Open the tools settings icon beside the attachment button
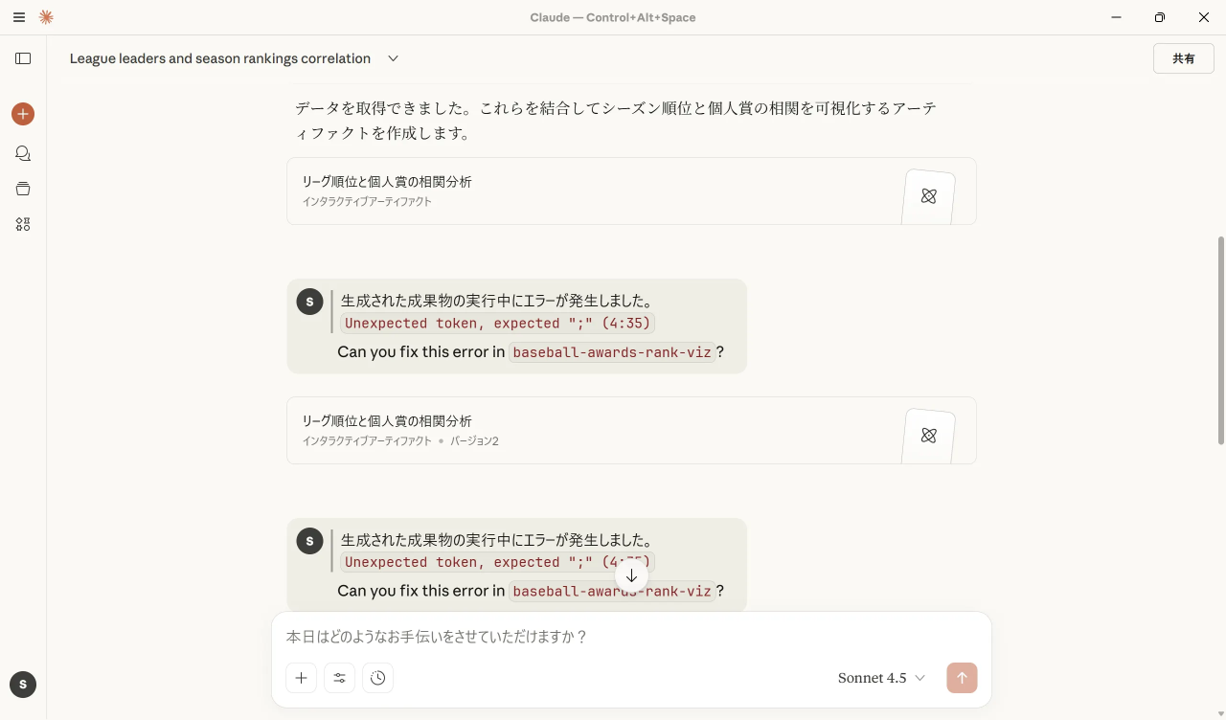The image size is (1226, 720). 339,677
